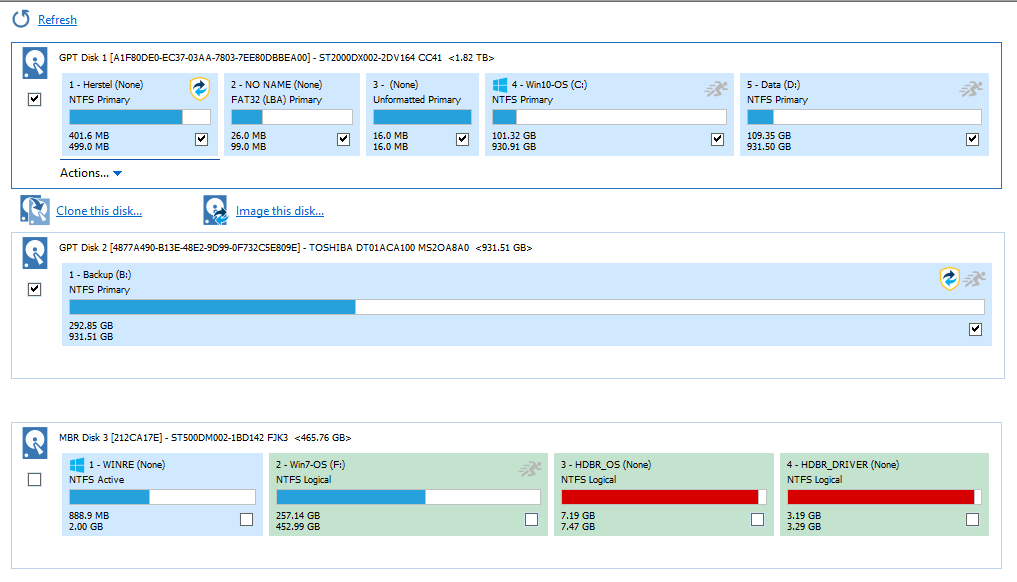Viewport: 1017px width, 582px height.
Task: Open the Refresh link
Action: [x=57, y=20]
